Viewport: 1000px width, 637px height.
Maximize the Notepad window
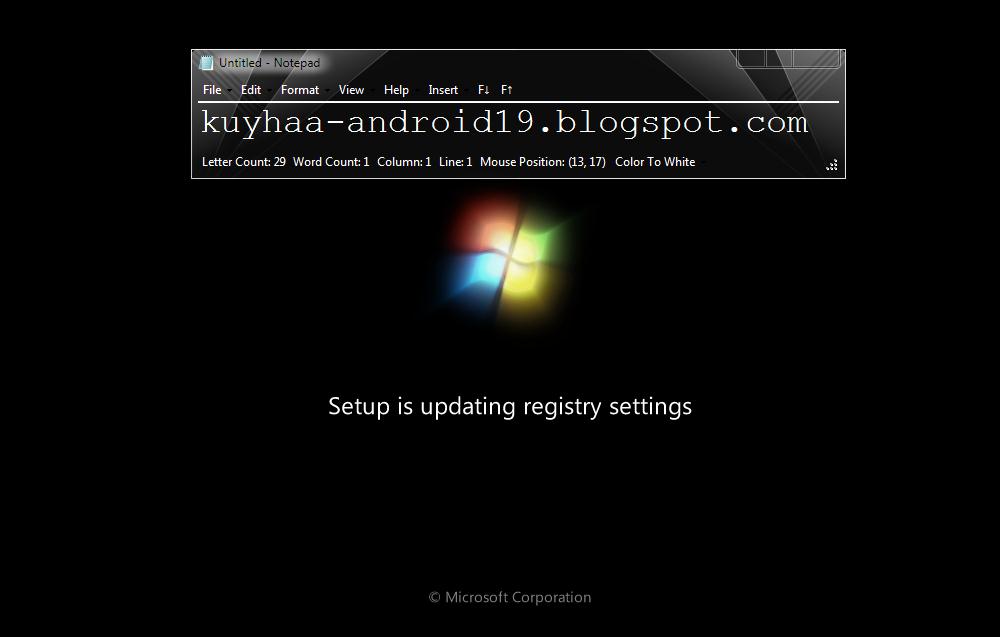(x=779, y=58)
